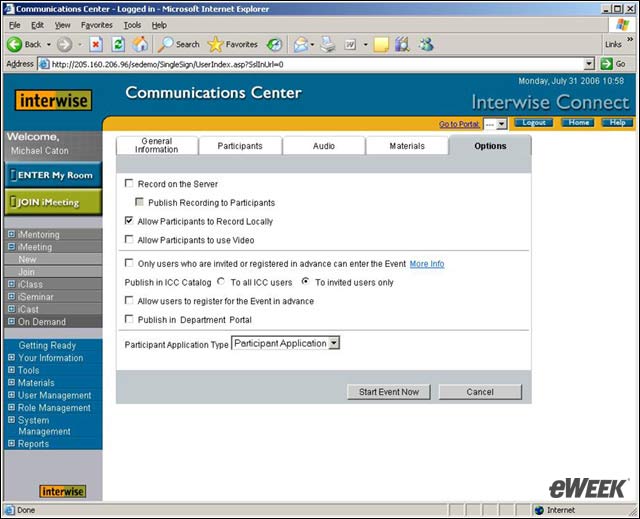Expand the Reports section
The height and width of the screenshot is (519, 640).
click(x=11, y=443)
